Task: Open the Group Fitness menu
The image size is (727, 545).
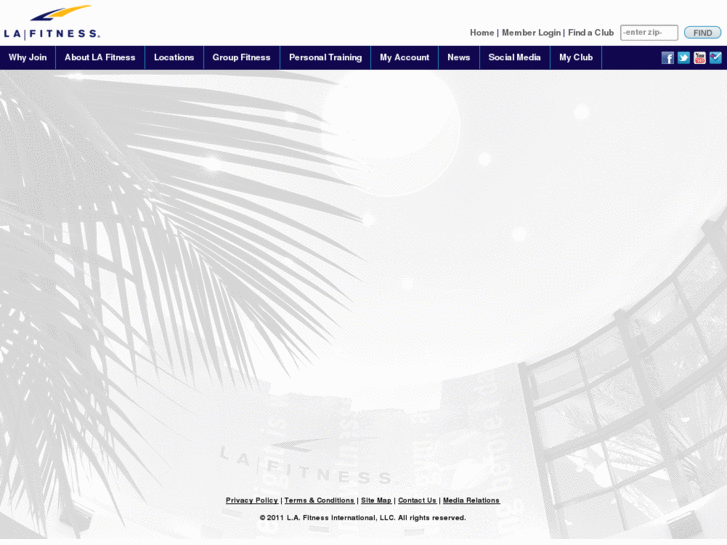Action: click(x=242, y=58)
